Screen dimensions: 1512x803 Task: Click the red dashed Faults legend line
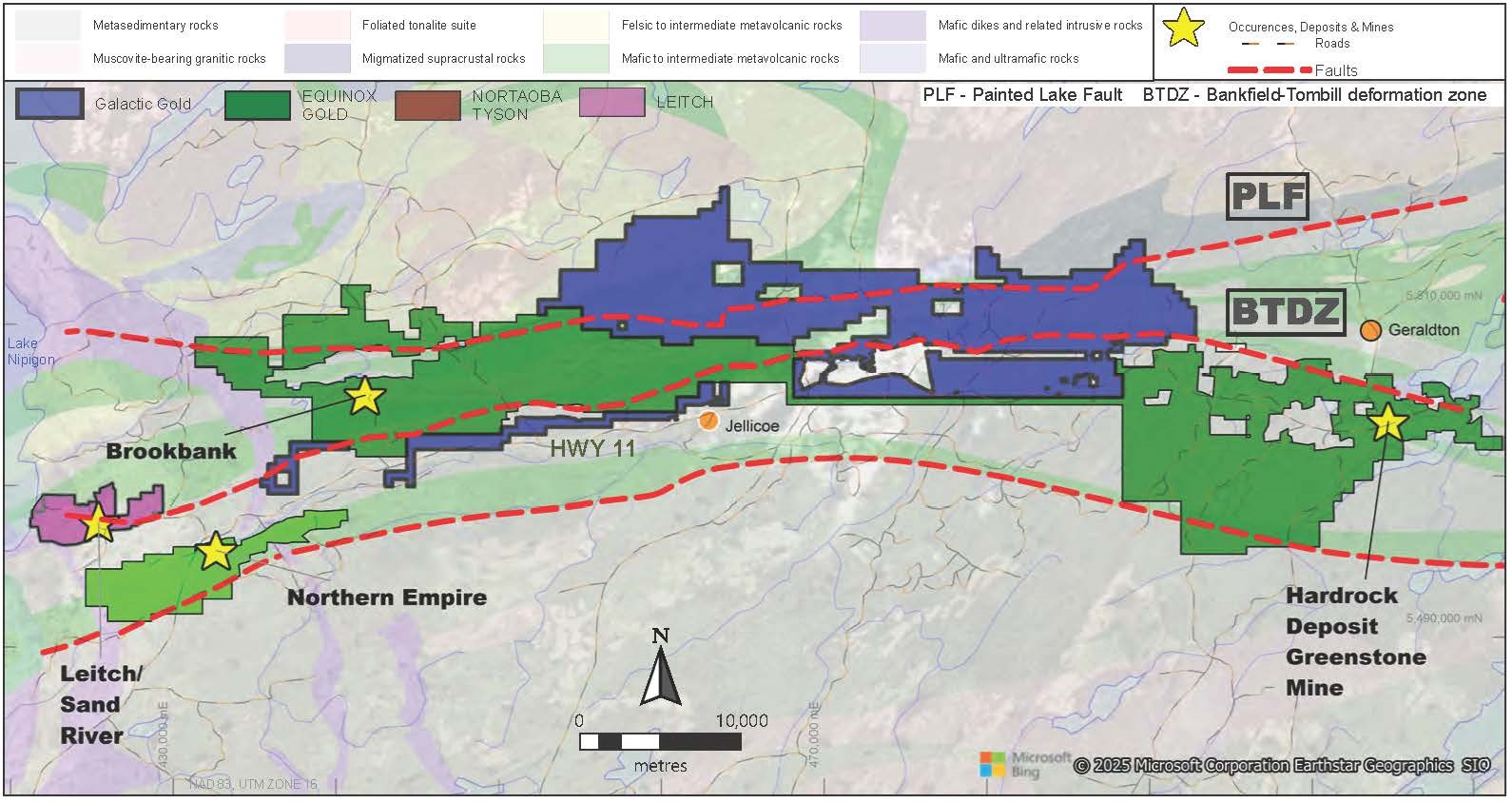coord(1270,70)
